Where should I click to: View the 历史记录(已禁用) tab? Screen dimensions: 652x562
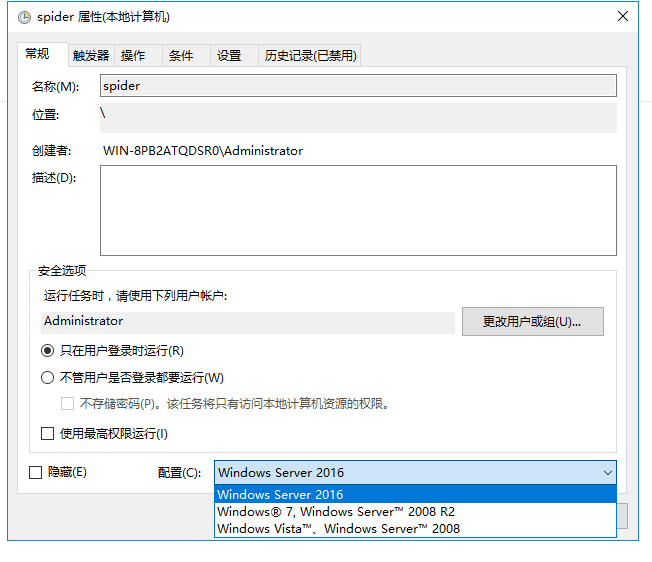[310, 56]
